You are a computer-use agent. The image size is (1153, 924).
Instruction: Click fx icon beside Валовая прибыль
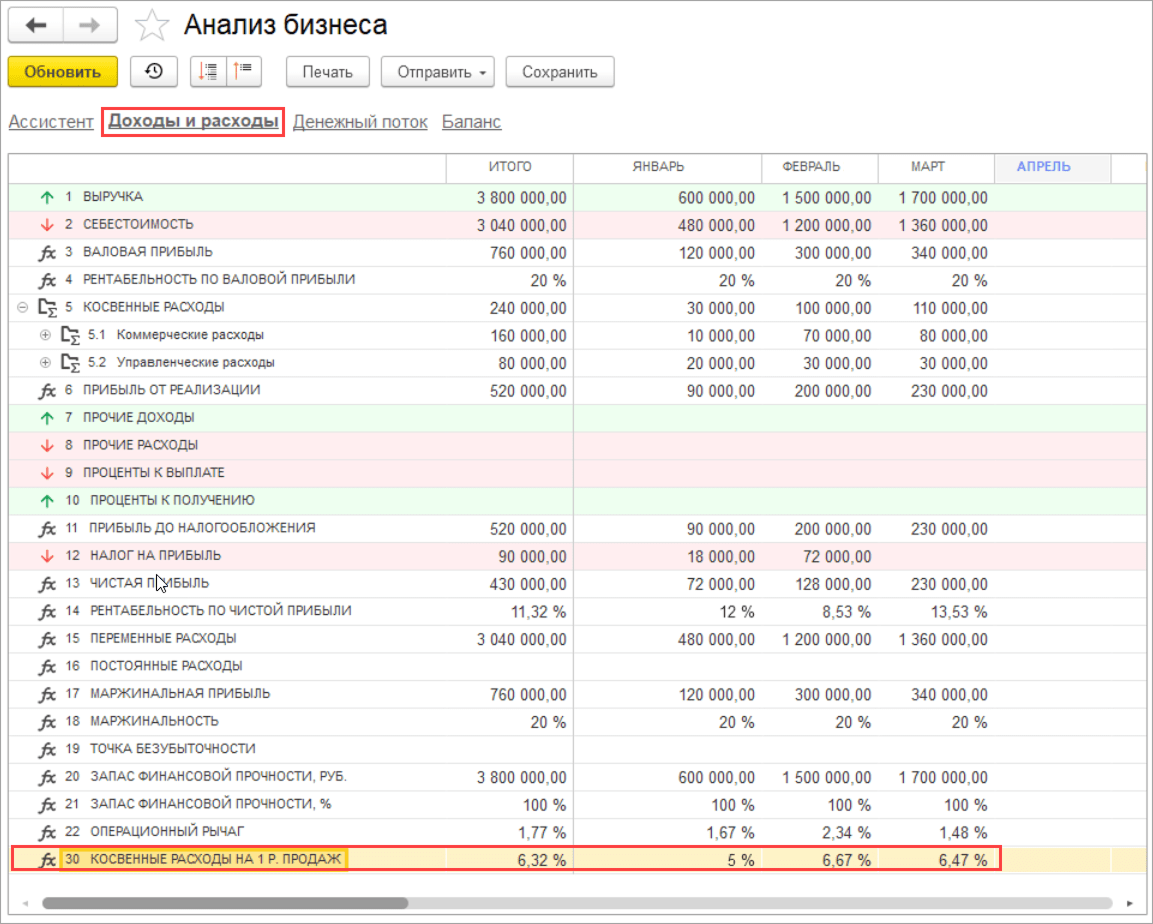(47, 253)
